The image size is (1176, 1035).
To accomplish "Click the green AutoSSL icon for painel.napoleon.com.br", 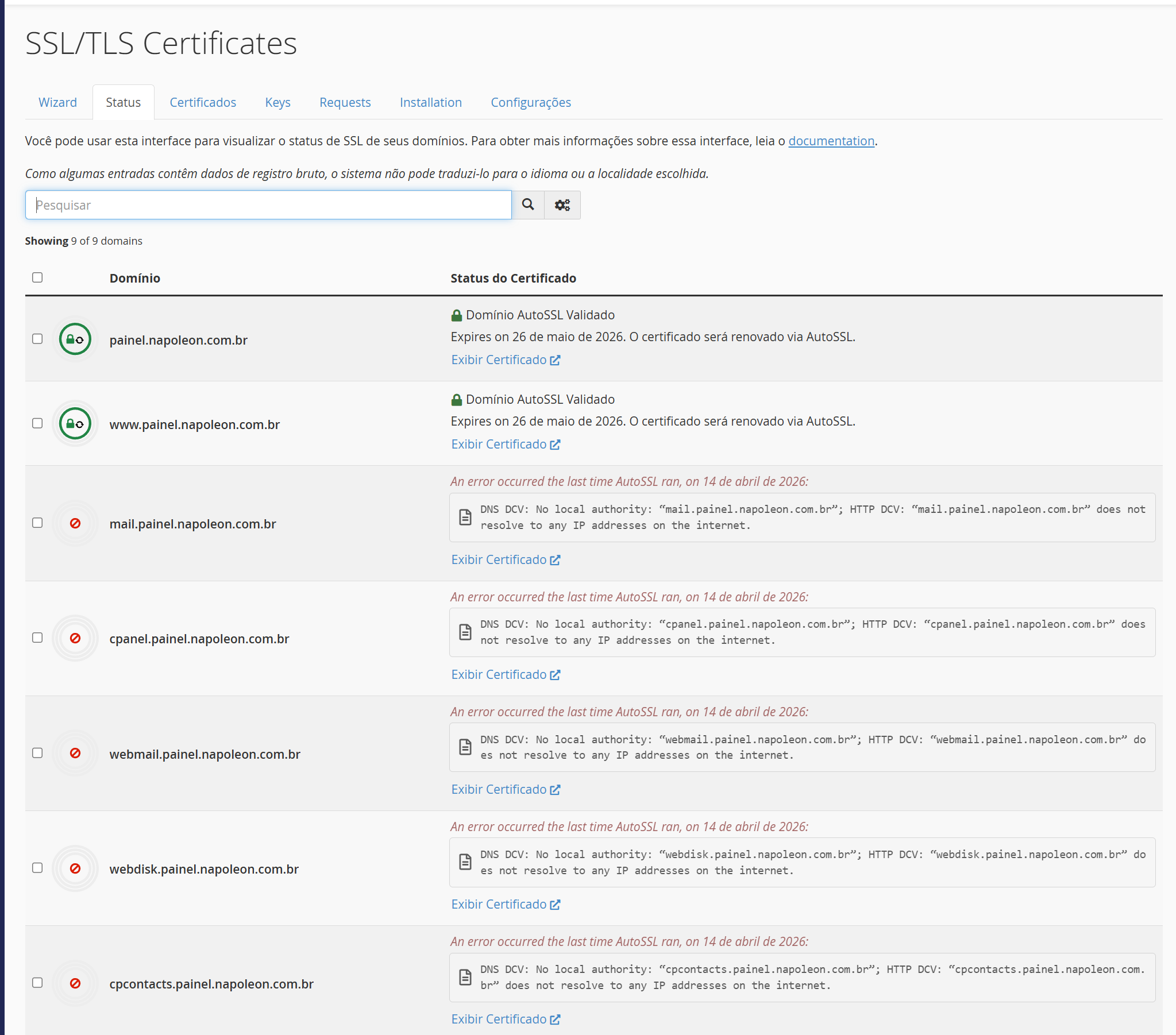I will [x=75, y=339].
